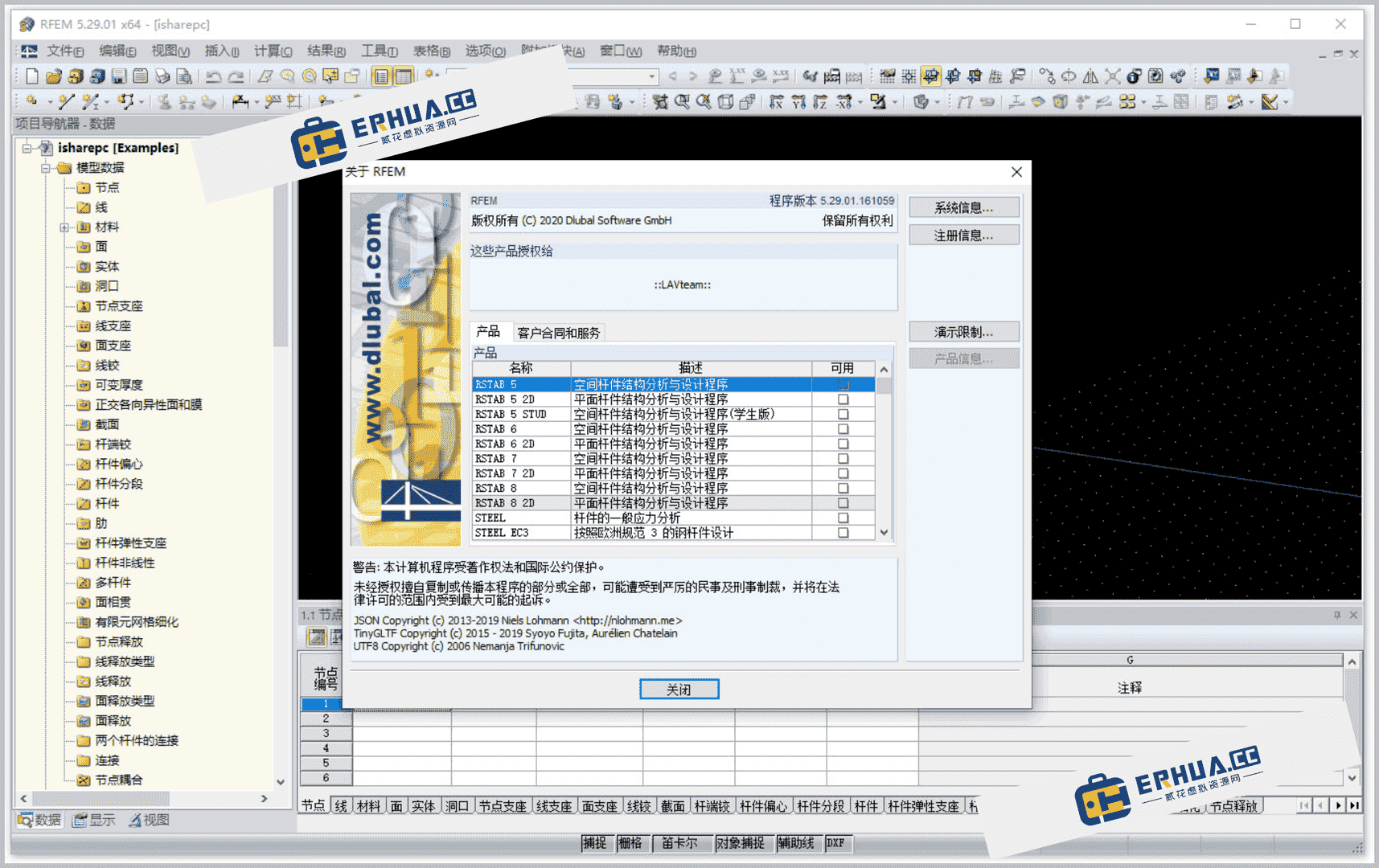
Task: Toggle the table panel icon
Action: click(403, 76)
